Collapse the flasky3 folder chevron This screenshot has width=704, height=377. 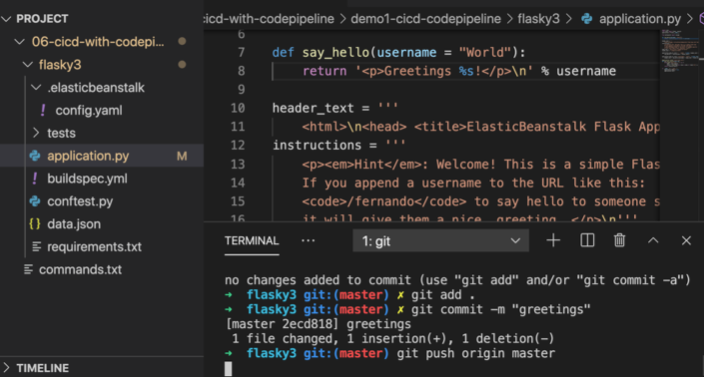28,65
